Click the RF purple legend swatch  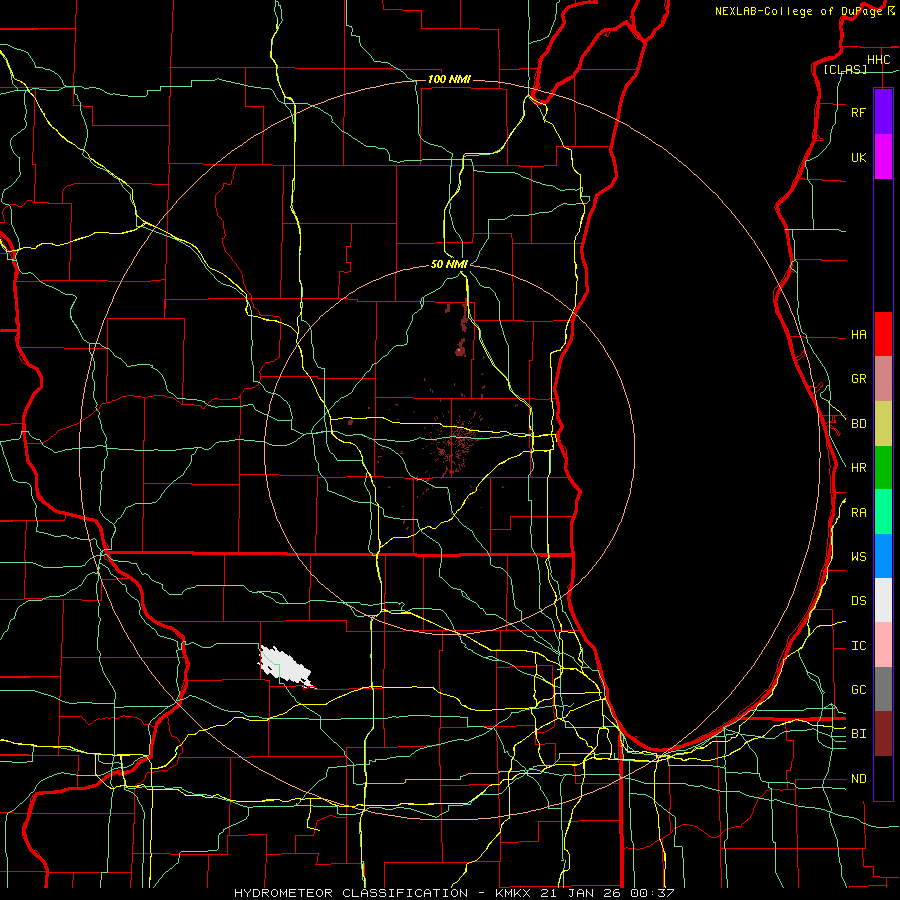click(883, 112)
